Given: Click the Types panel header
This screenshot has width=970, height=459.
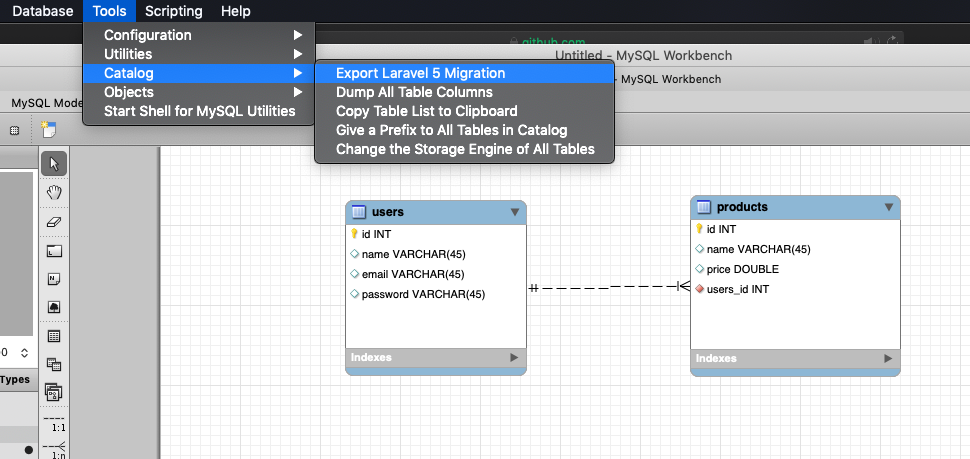Looking at the screenshot, I should point(17,379).
